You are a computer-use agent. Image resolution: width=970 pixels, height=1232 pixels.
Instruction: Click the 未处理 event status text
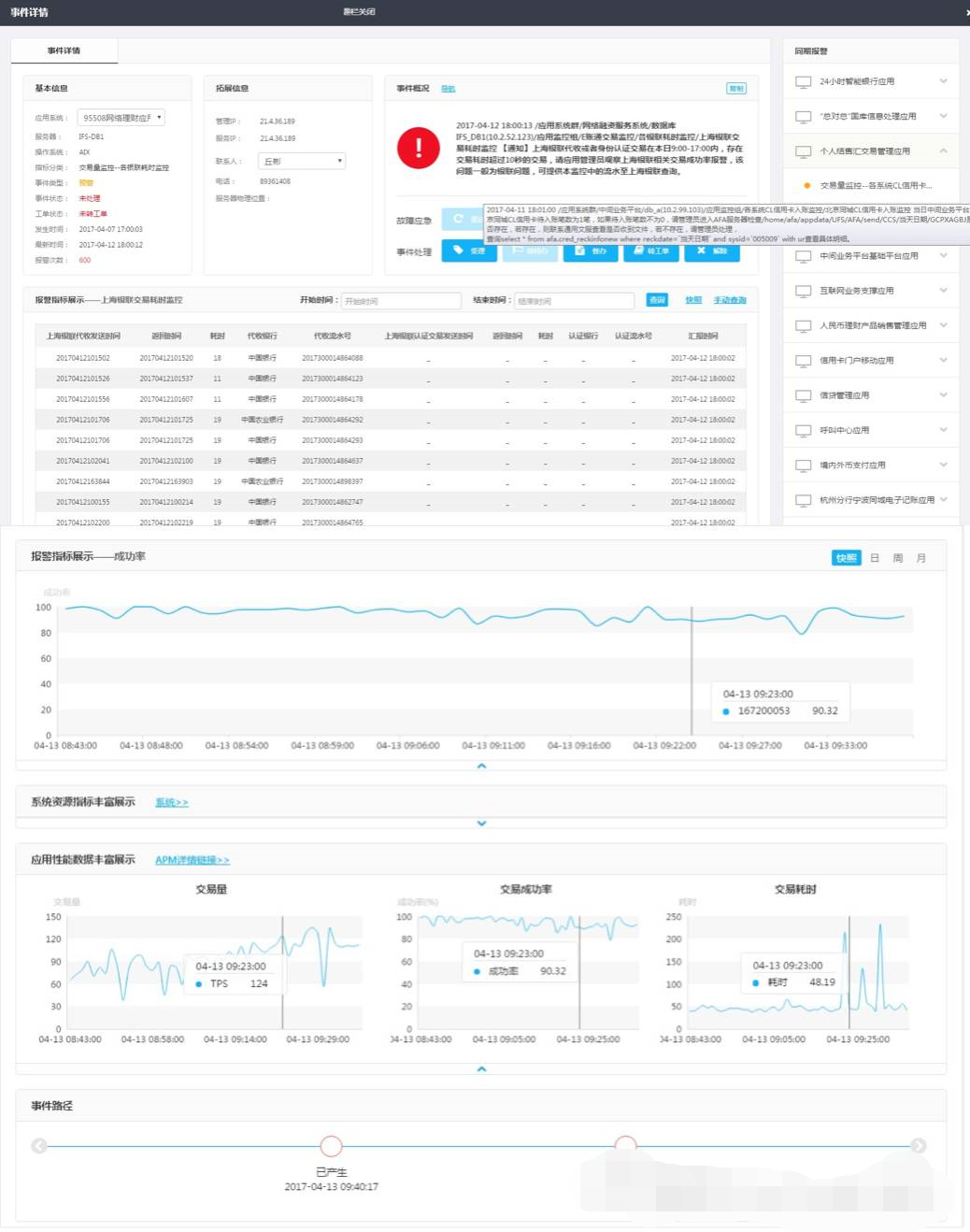click(x=90, y=198)
